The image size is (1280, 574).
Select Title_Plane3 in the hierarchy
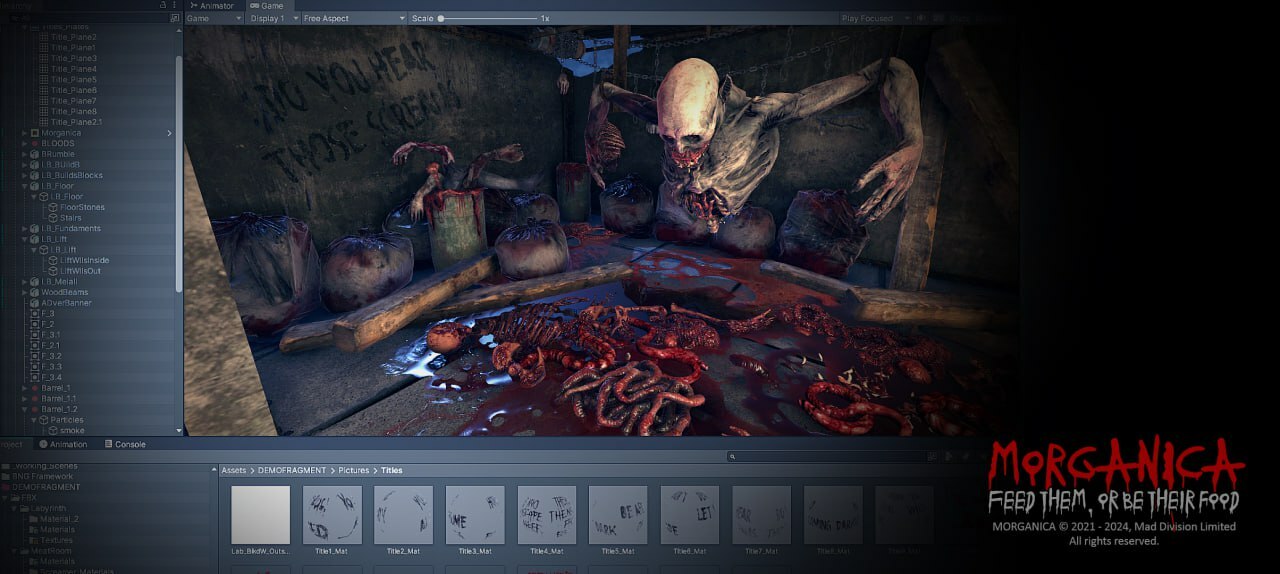coord(73,58)
